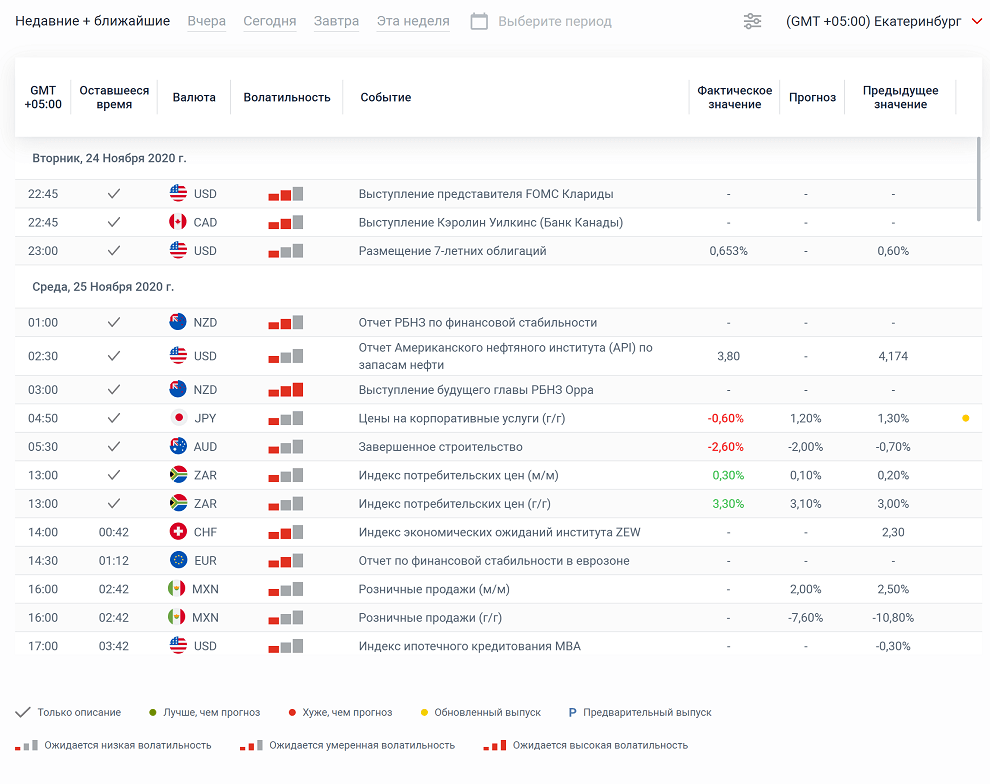This screenshot has height=784, width=990.
Task: Expand the GMT +05:00 Екатеринбург timezone dropdown
Action: click(872, 21)
